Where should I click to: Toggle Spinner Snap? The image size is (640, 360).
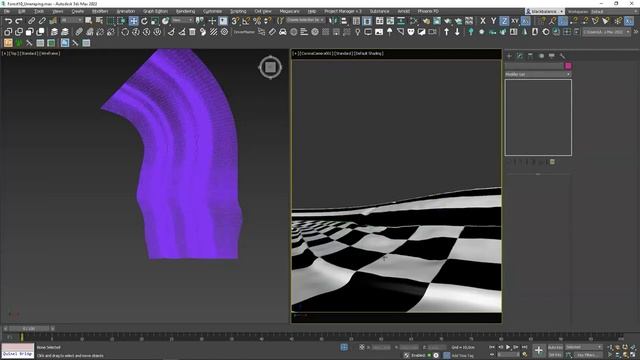pyautogui.click(x=268, y=21)
